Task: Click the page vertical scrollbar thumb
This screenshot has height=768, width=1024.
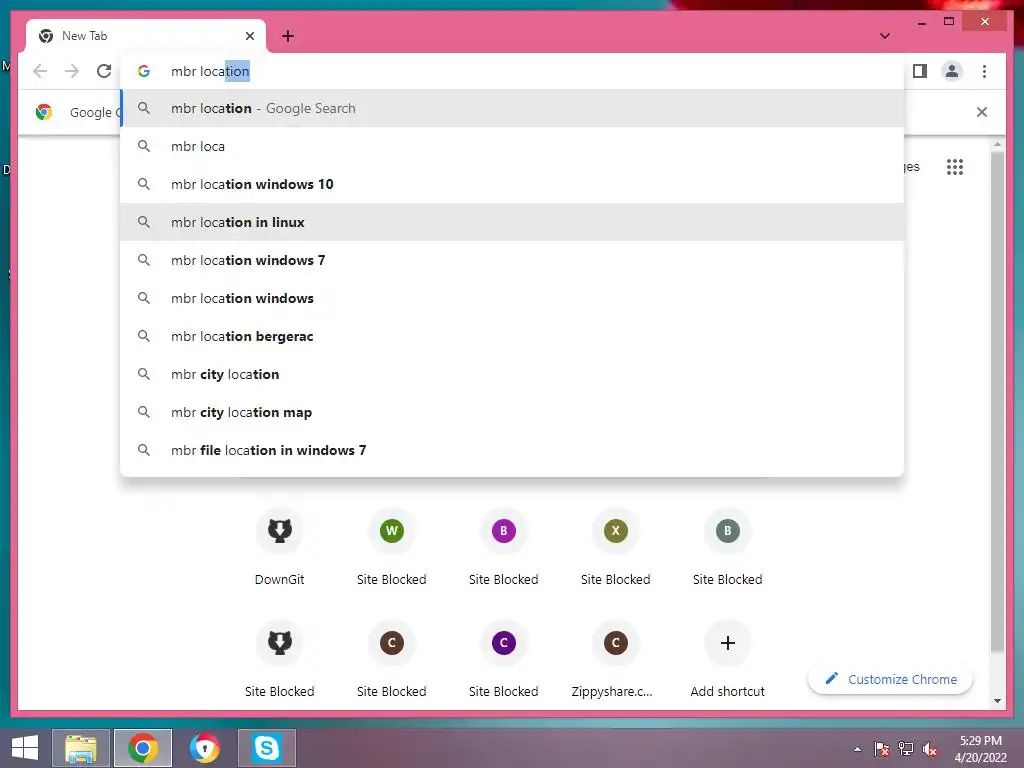Action: click(997, 402)
